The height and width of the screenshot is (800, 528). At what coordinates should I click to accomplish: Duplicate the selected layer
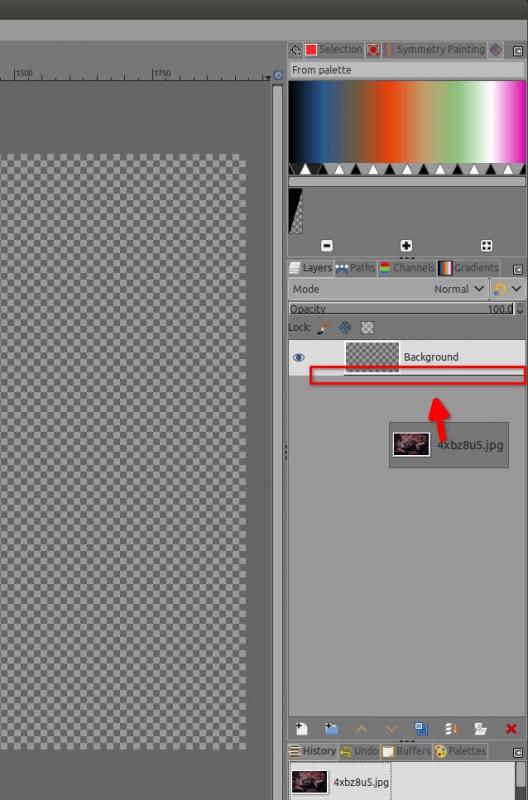pos(421,728)
